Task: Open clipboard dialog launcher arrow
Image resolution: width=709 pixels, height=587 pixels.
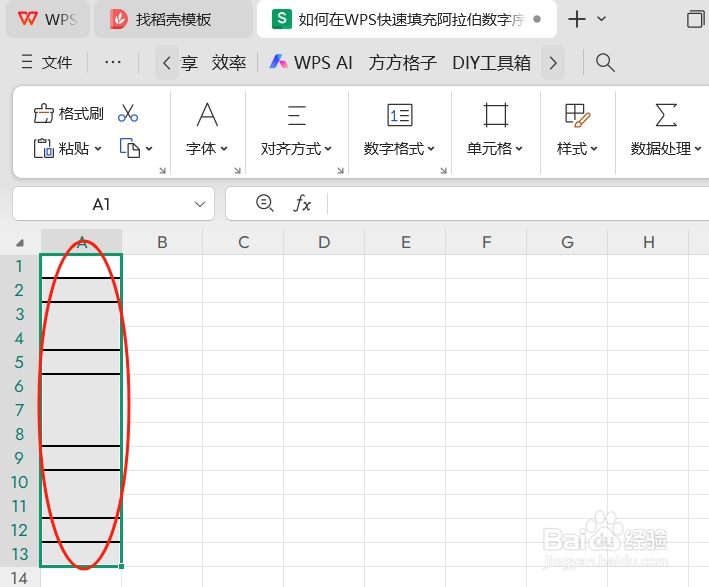Action: pos(162,170)
